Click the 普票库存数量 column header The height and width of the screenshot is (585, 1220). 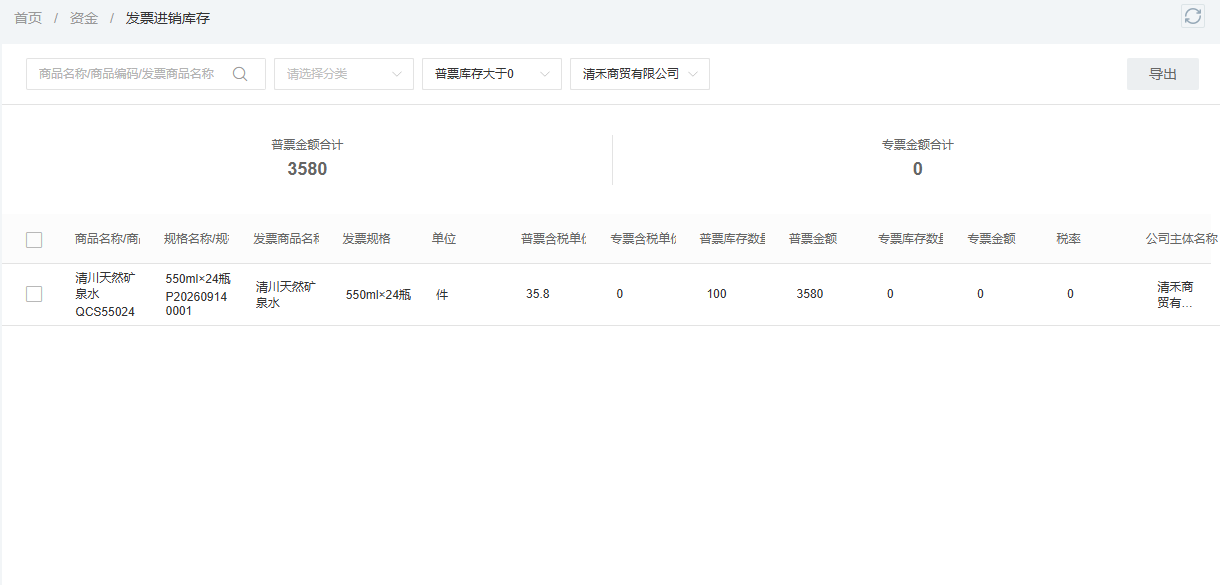(x=732, y=239)
